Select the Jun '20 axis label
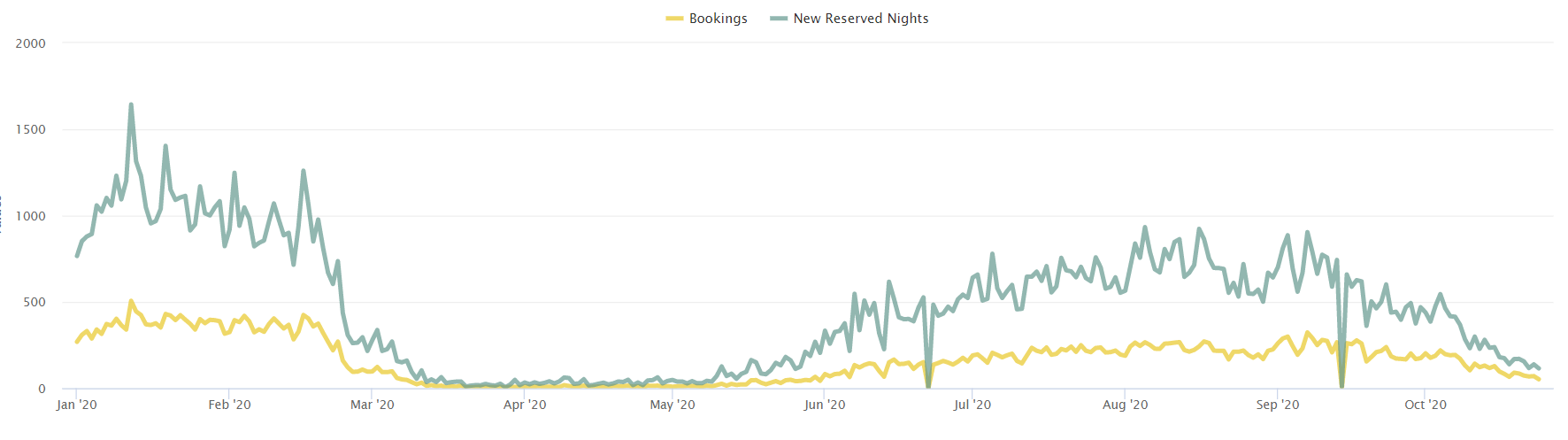 coord(825,405)
